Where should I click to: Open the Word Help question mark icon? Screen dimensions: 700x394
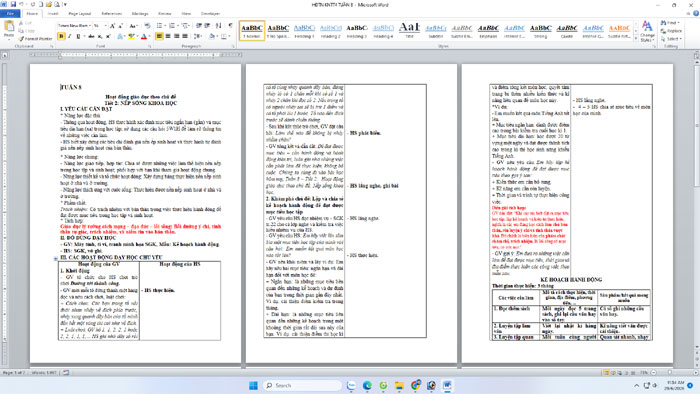coord(696,14)
